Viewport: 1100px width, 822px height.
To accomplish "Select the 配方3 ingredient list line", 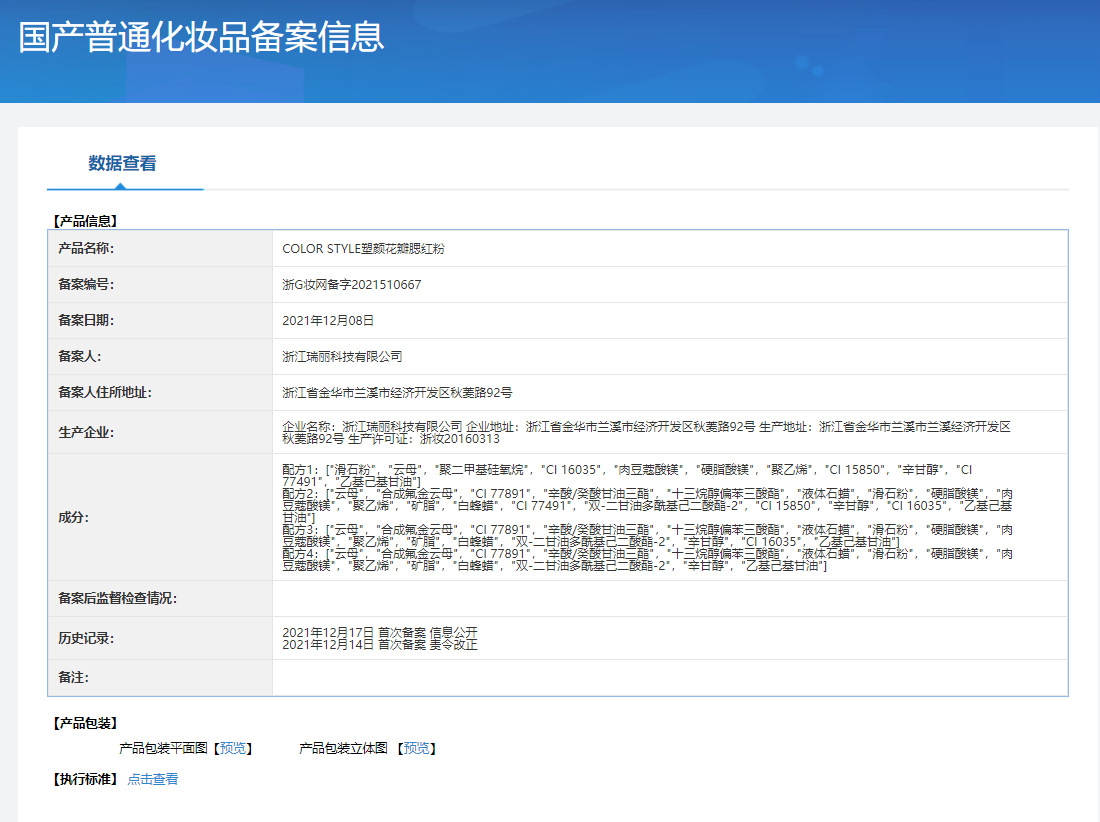I will 648,536.
